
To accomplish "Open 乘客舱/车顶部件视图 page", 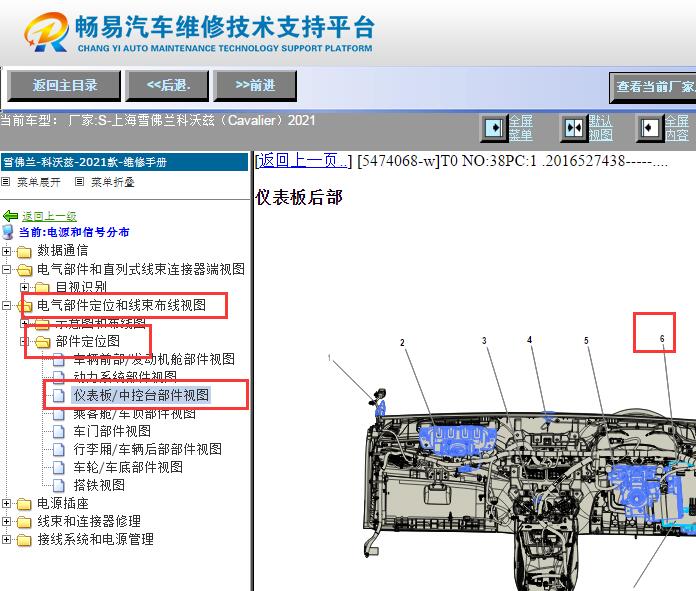I will [134, 414].
